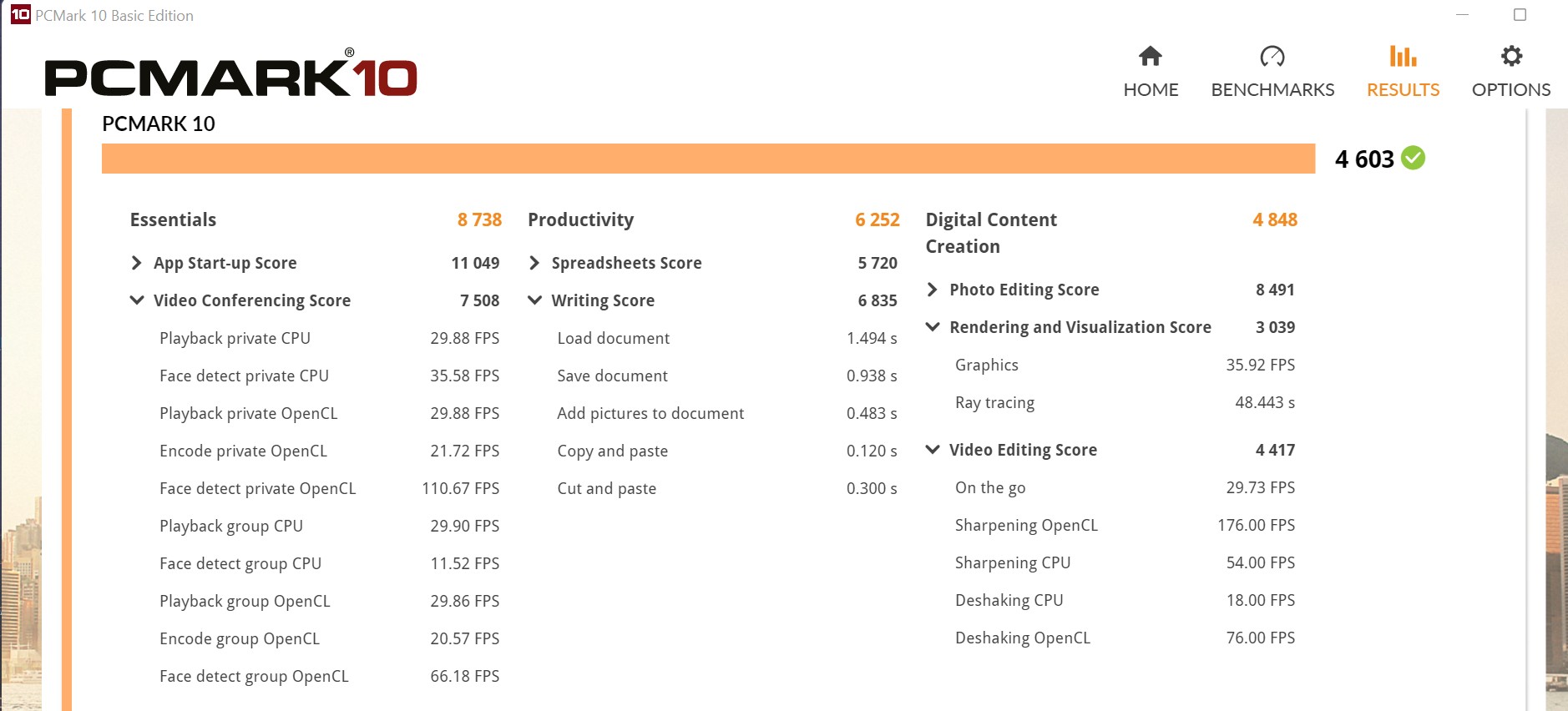Click the overall score 4 603
The image size is (1568, 711).
coord(1364,159)
